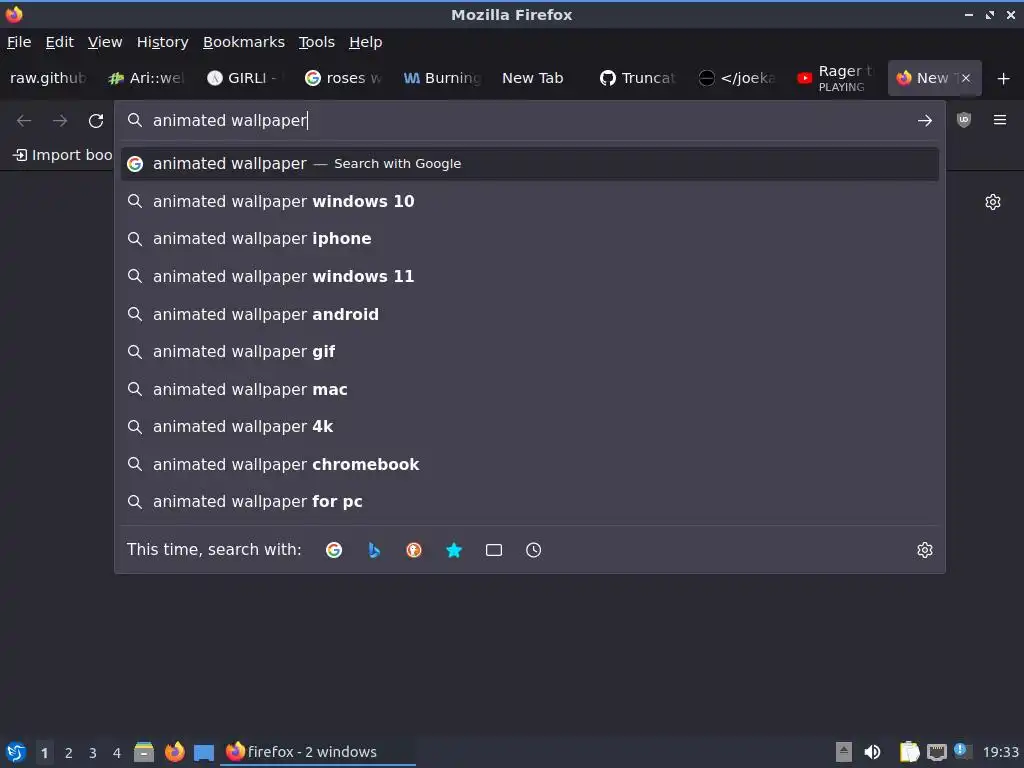1024x768 pixels.
Task: Select suggestion 'animated wallpaper gif'
Action: 530,351
